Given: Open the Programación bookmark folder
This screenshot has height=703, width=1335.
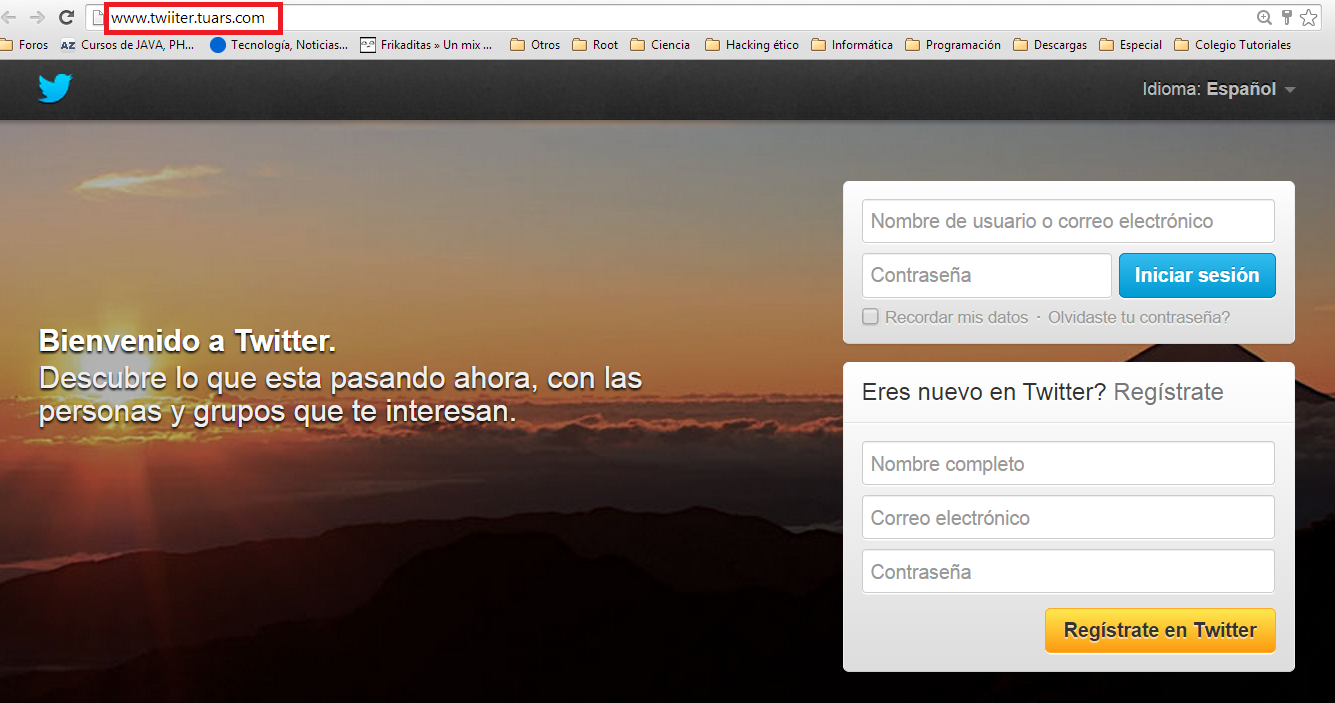Looking at the screenshot, I should click(x=953, y=45).
